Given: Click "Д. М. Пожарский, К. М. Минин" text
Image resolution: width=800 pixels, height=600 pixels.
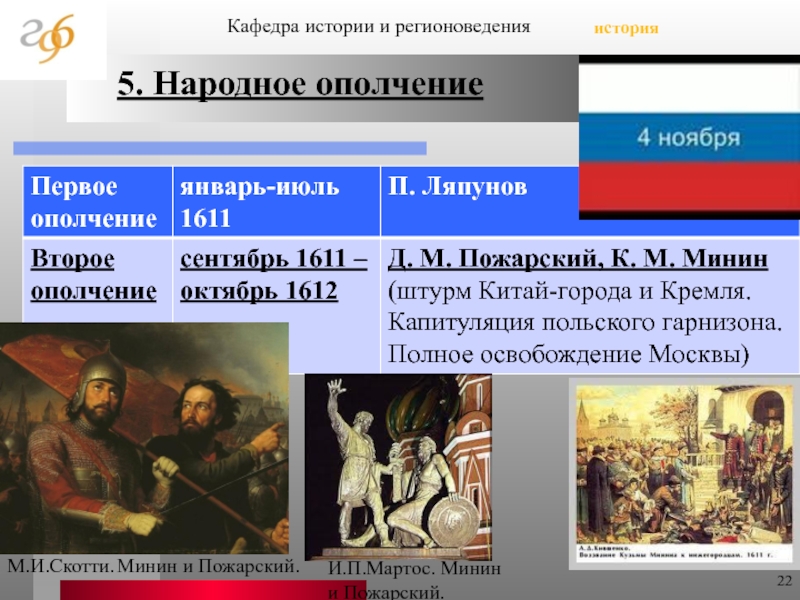Looking at the screenshot, I should (x=578, y=261).
